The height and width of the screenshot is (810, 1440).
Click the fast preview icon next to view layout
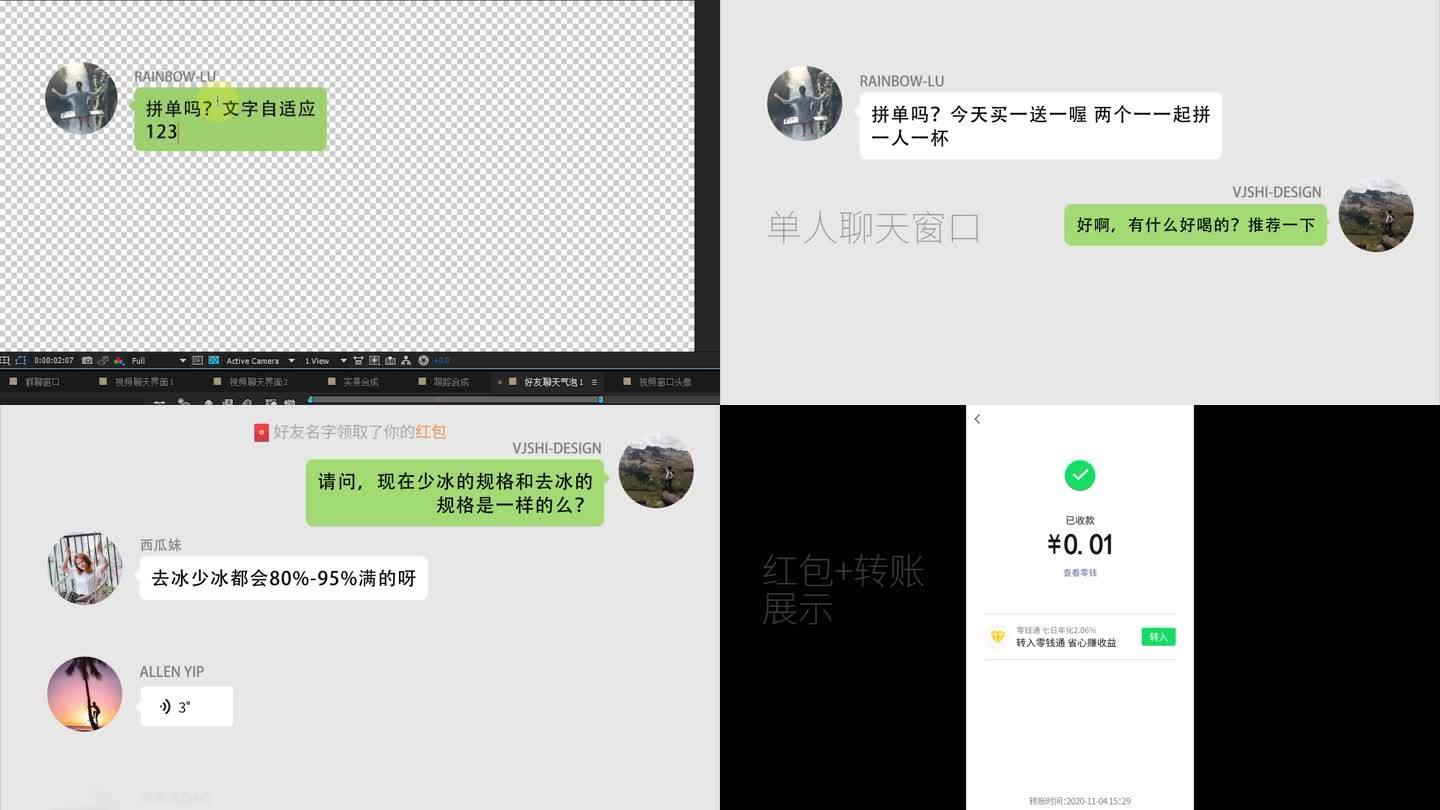374,360
